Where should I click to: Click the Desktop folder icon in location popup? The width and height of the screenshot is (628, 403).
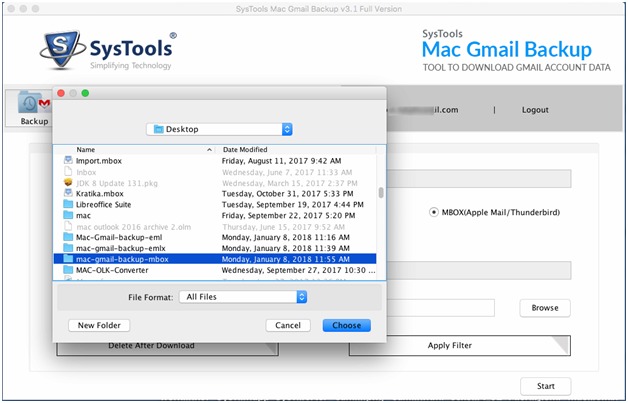tap(159, 129)
